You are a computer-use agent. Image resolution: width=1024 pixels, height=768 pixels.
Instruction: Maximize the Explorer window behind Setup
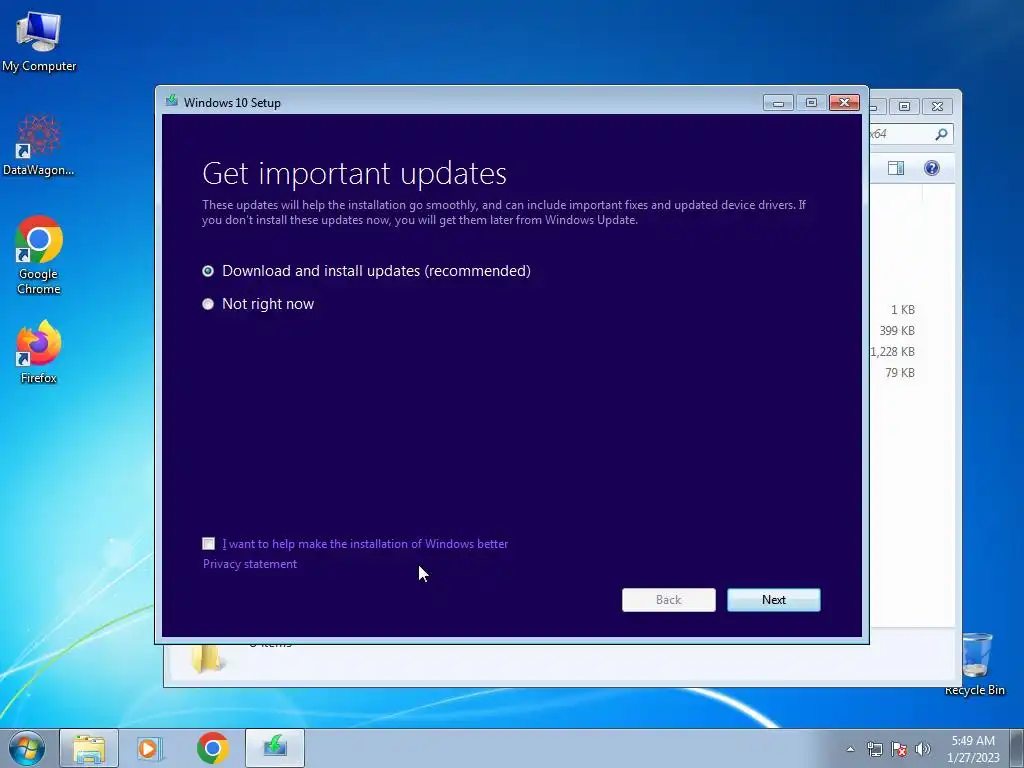pos(904,106)
